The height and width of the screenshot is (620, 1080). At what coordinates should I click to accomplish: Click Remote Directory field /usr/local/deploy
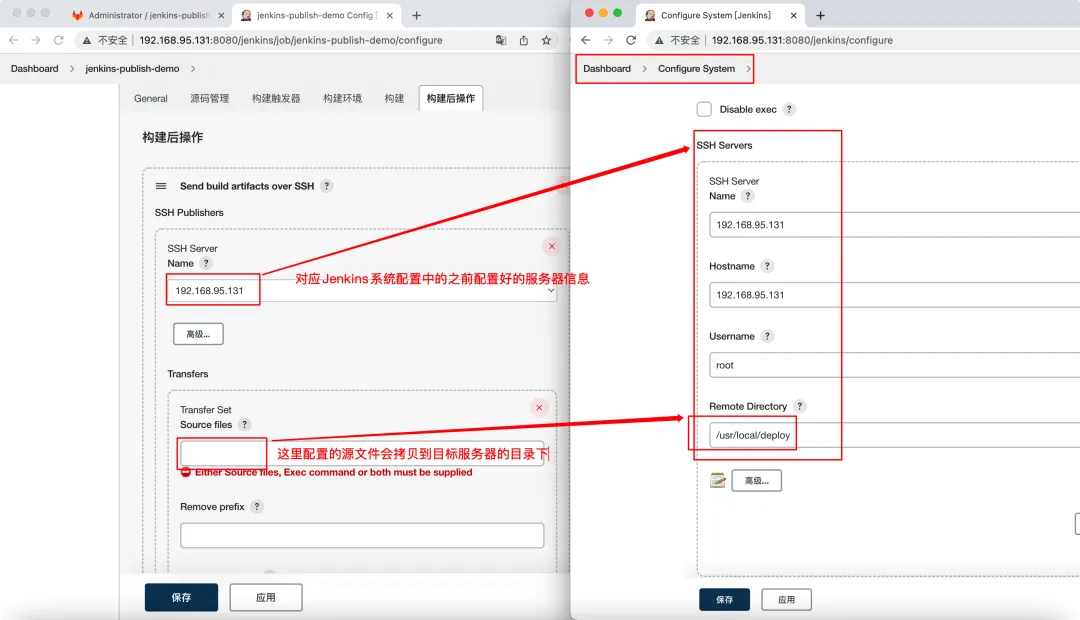(x=894, y=435)
